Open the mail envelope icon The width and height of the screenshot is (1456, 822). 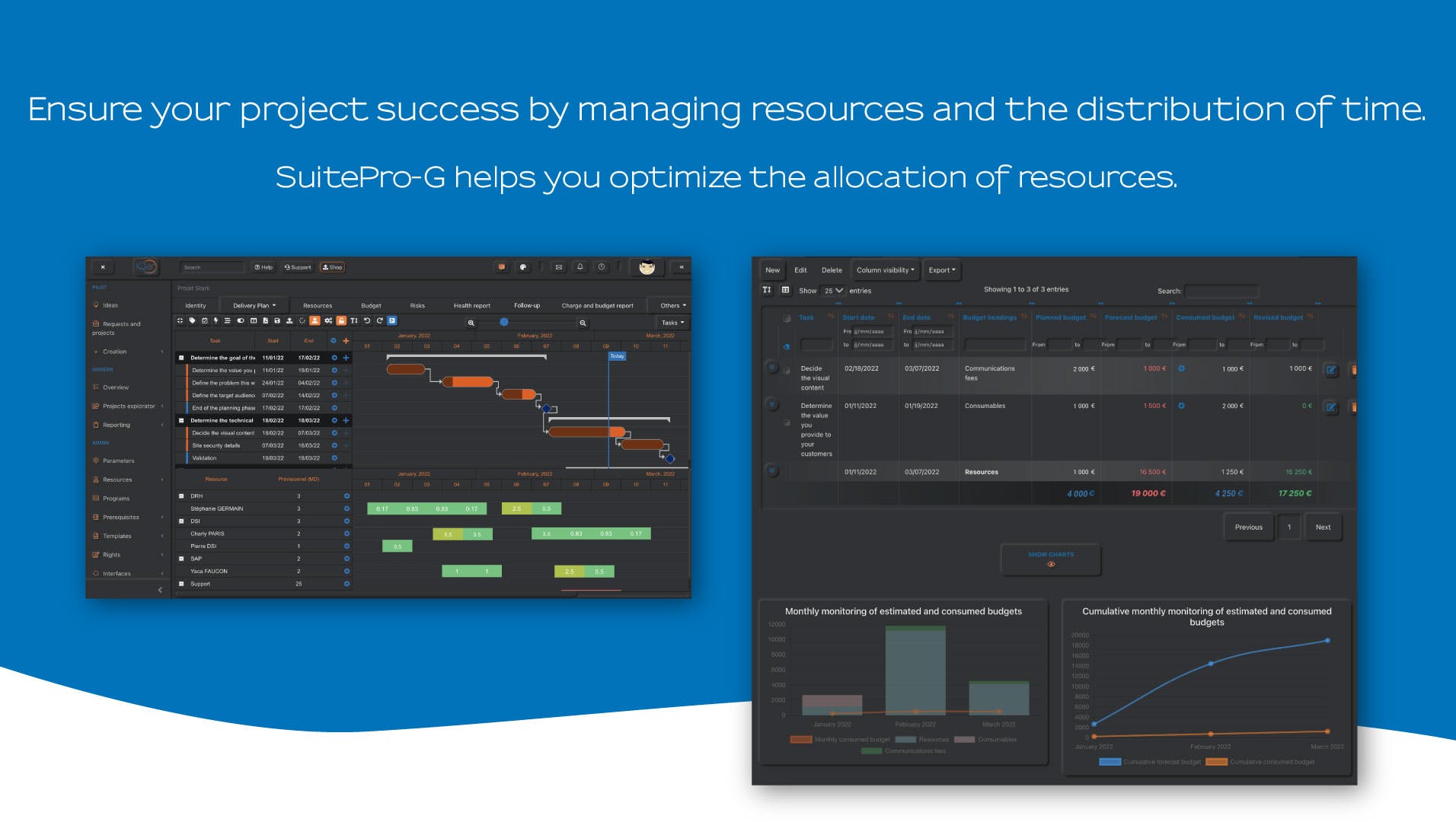pos(559,267)
